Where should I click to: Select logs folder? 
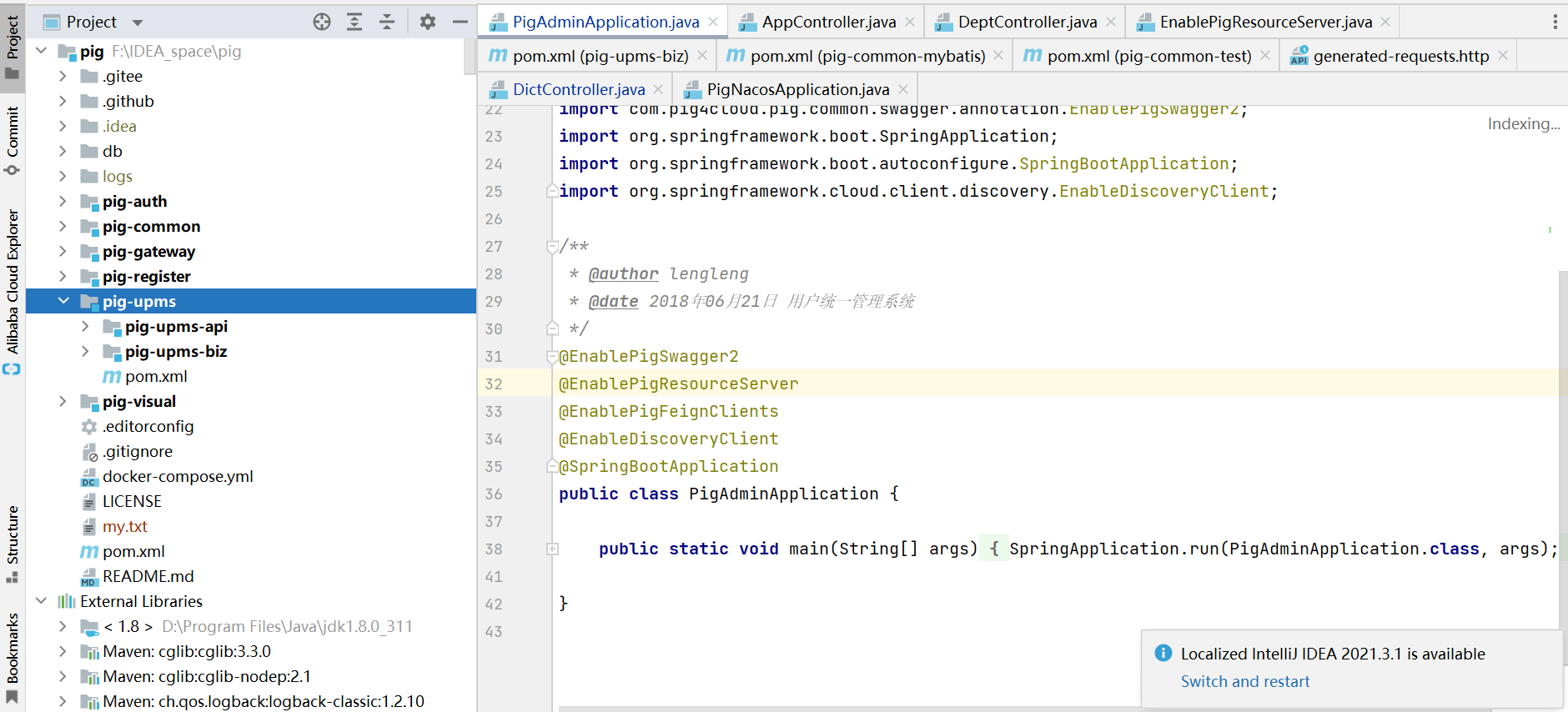click(117, 176)
